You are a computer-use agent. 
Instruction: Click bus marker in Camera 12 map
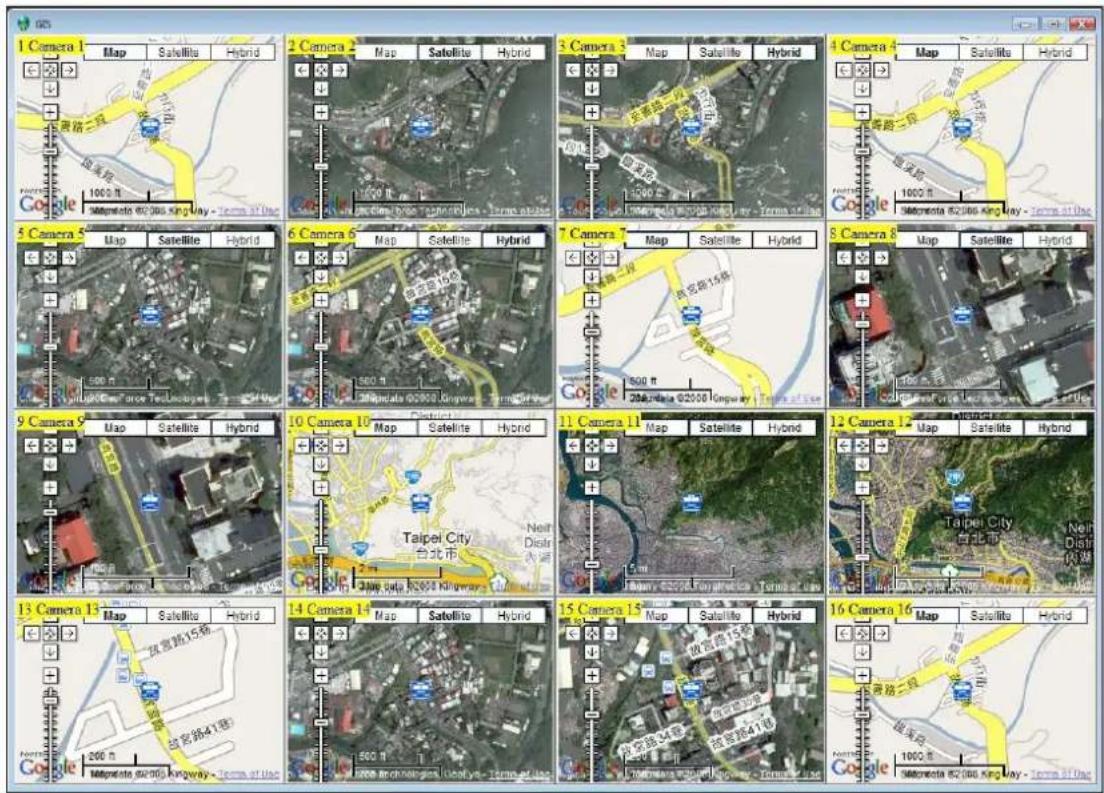[962, 504]
